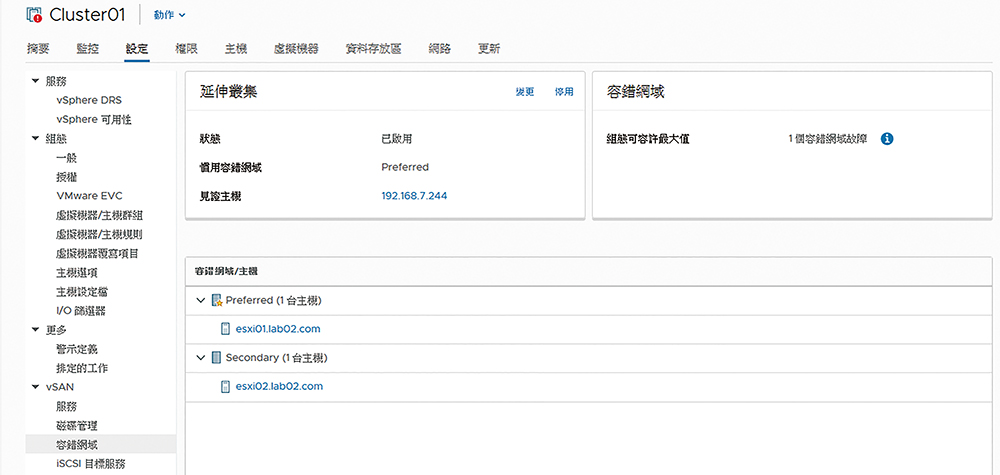Viewport: 1000px width, 475px height.
Task: Click the info icon beside 組態可容許最大值
Action: pos(886,139)
